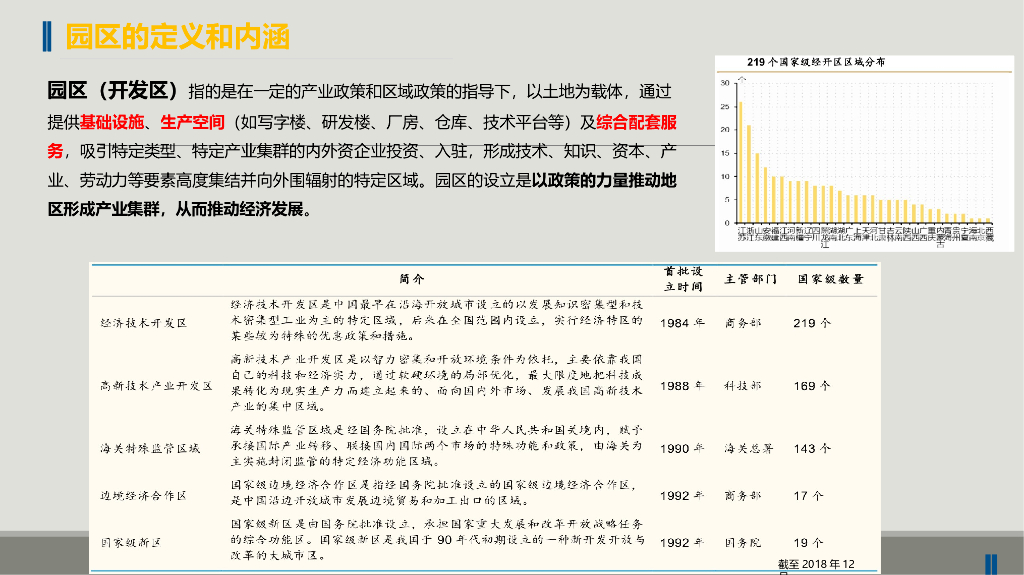Click the 首批设立时间 column header
The width and height of the screenshot is (1024, 575).
click(x=683, y=279)
